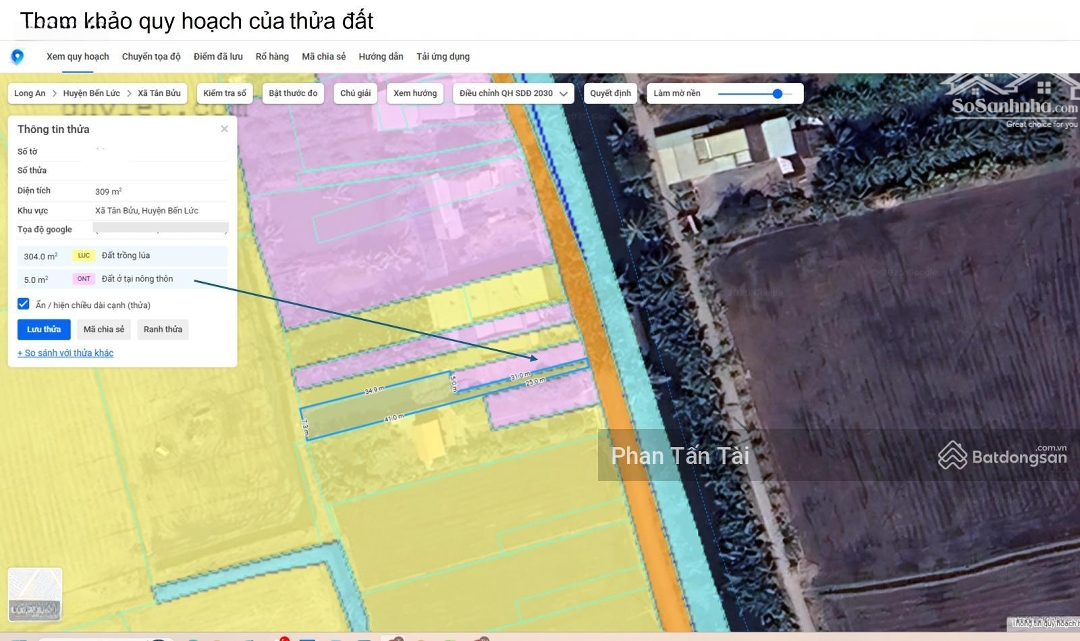This screenshot has height=641, width=1080.
Task: Select Long An in the breadcrumb
Action: click(30, 93)
